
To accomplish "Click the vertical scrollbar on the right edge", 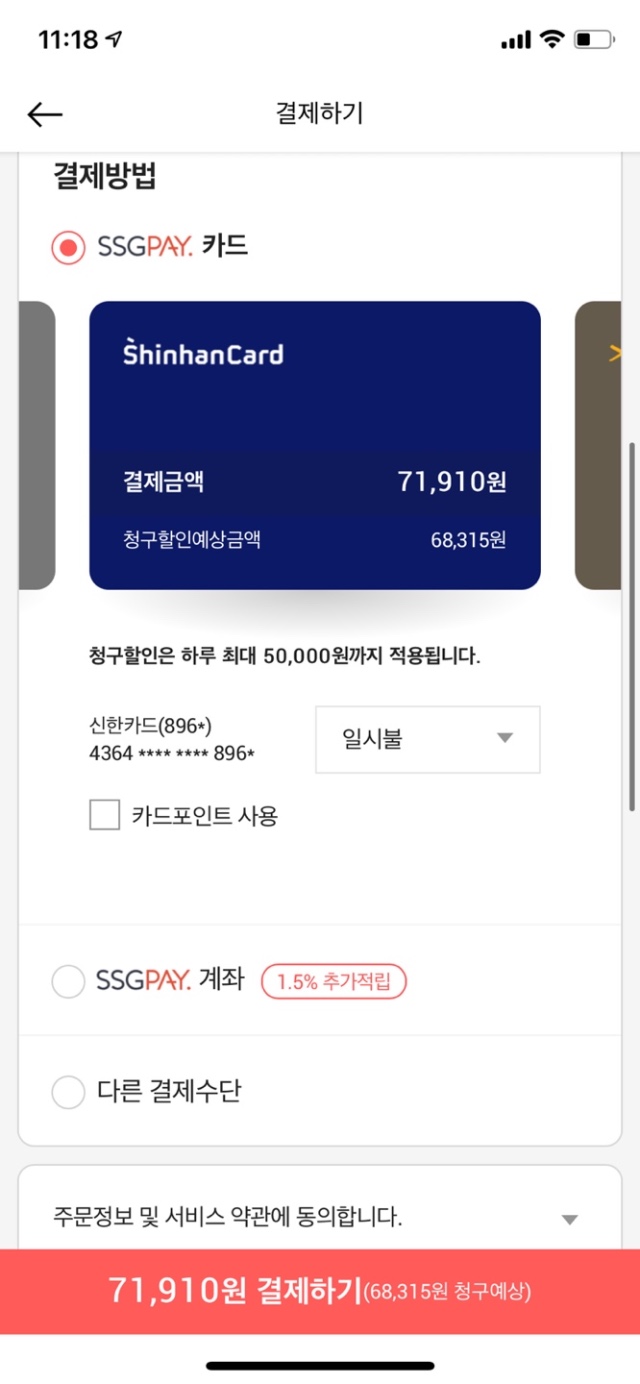I will (632, 625).
